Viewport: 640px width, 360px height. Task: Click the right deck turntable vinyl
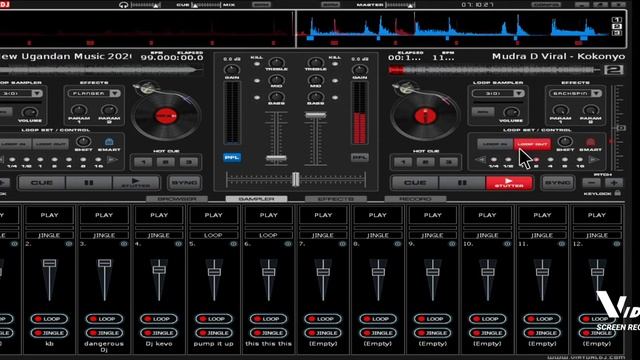tap(425, 116)
